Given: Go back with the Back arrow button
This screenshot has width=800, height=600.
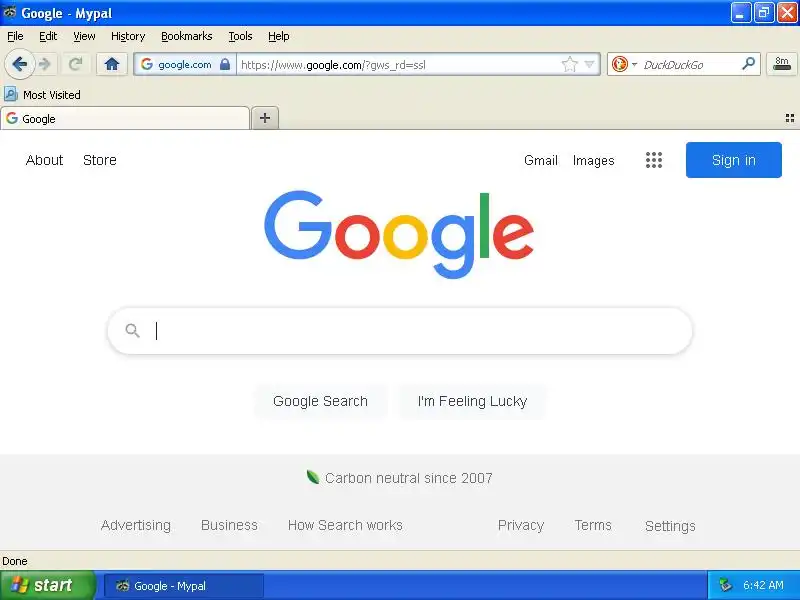Looking at the screenshot, I should (19, 64).
